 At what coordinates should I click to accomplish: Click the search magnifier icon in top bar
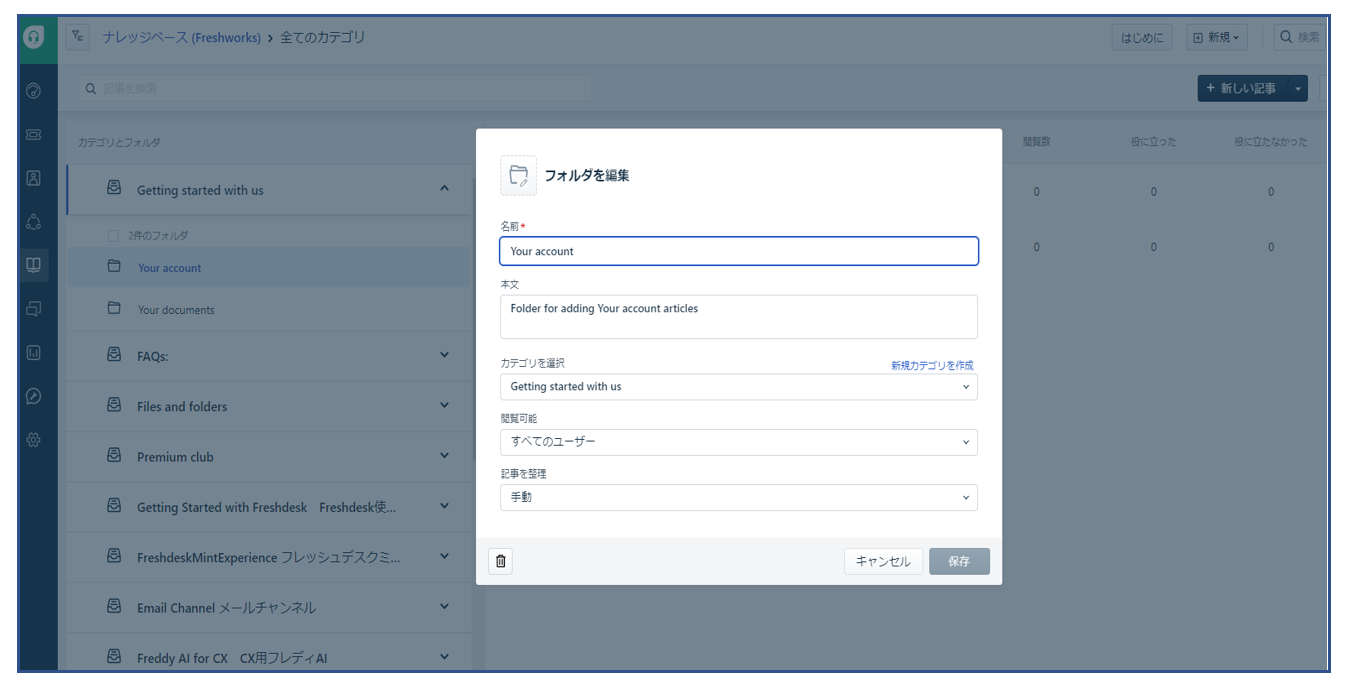coord(1288,37)
